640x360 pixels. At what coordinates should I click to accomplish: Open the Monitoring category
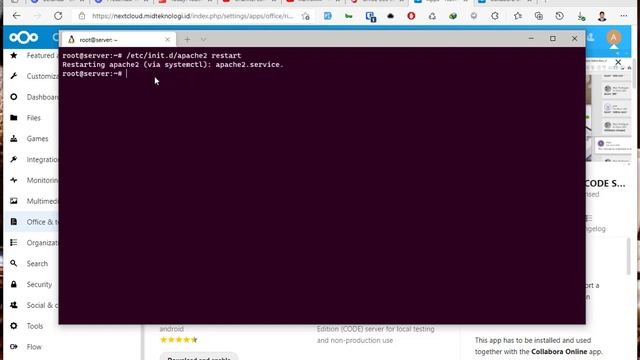click(x=32, y=180)
